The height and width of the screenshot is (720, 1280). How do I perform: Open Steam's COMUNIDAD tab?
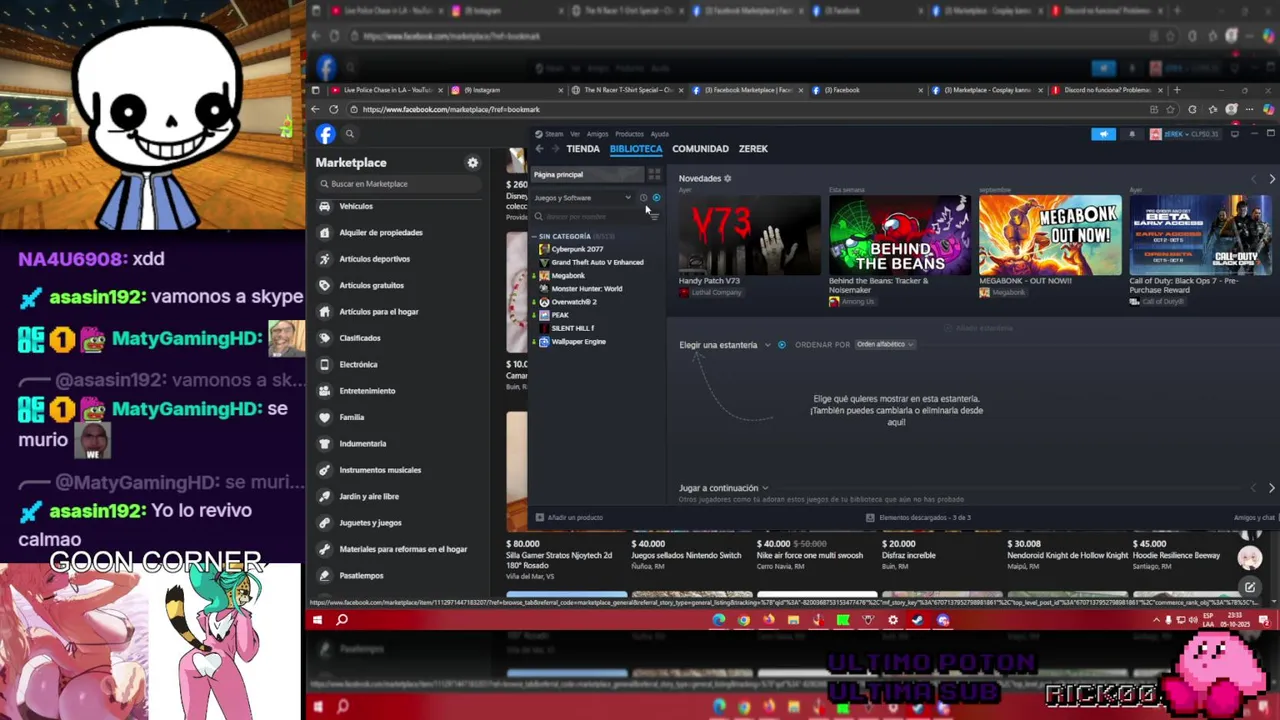point(700,149)
